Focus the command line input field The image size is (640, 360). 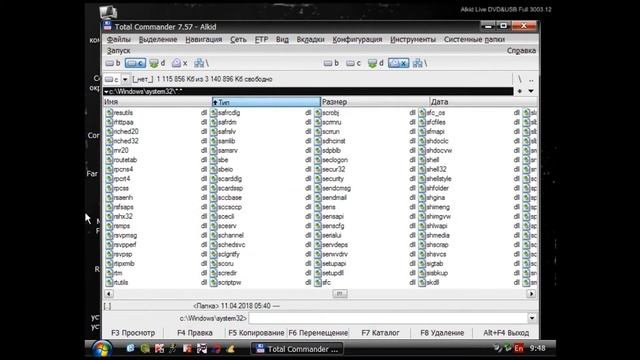[388, 318]
